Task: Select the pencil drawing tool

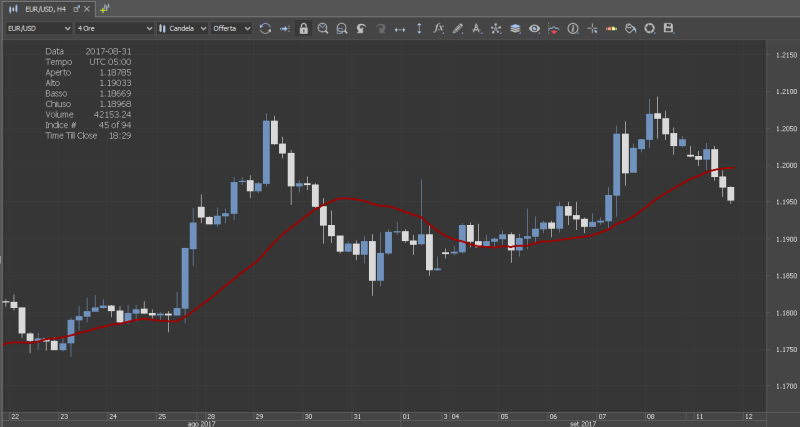Action: (x=457, y=28)
